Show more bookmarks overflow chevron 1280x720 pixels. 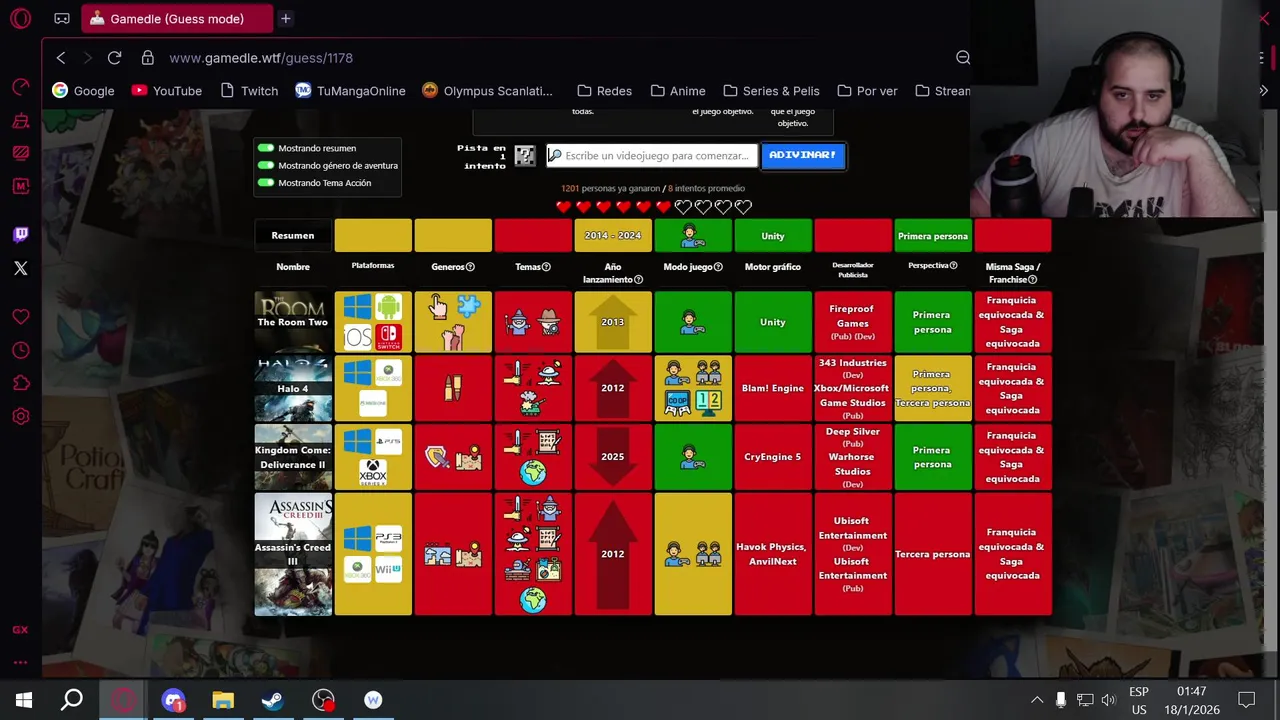pyautogui.click(x=1263, y=91)
